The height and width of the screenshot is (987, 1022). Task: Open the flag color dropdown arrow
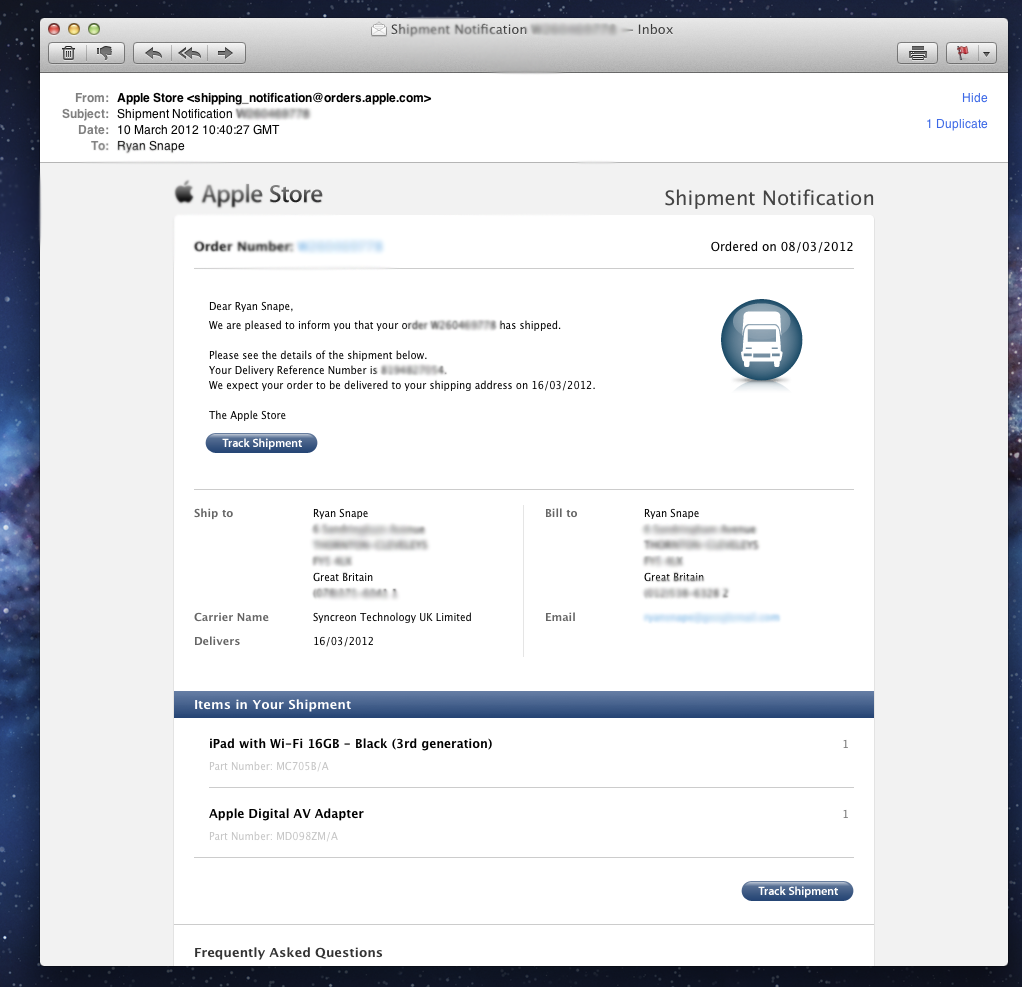click(987, 53)
